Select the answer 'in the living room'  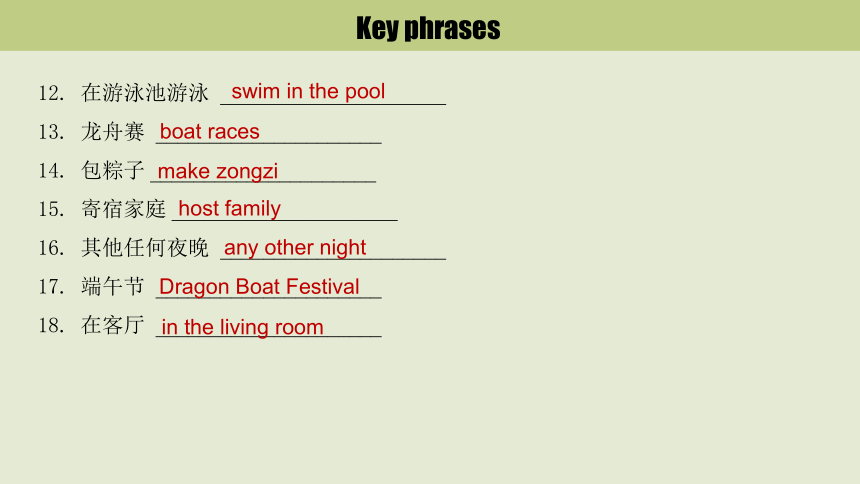coord(242,327)
